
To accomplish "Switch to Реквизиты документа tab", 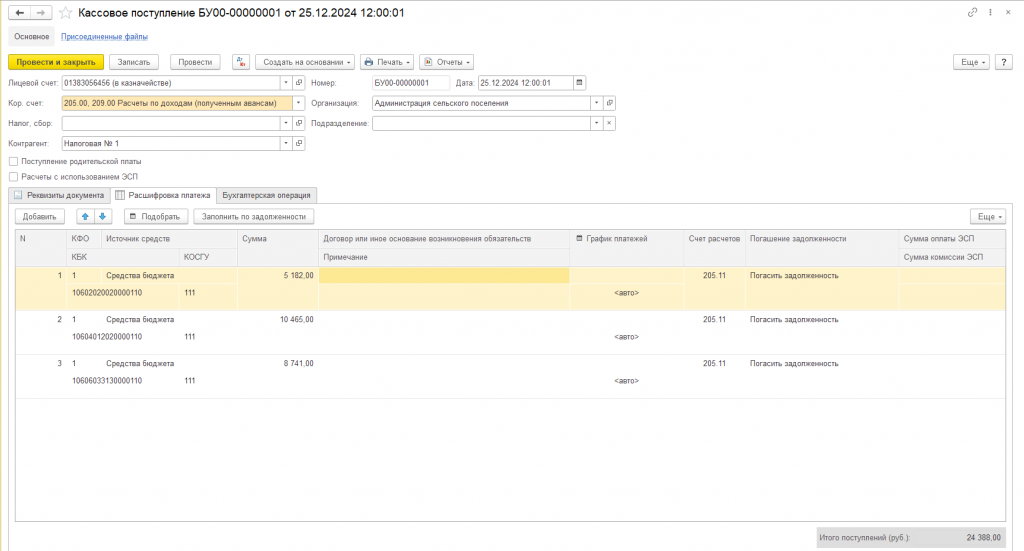I will [x=59, y=195].
